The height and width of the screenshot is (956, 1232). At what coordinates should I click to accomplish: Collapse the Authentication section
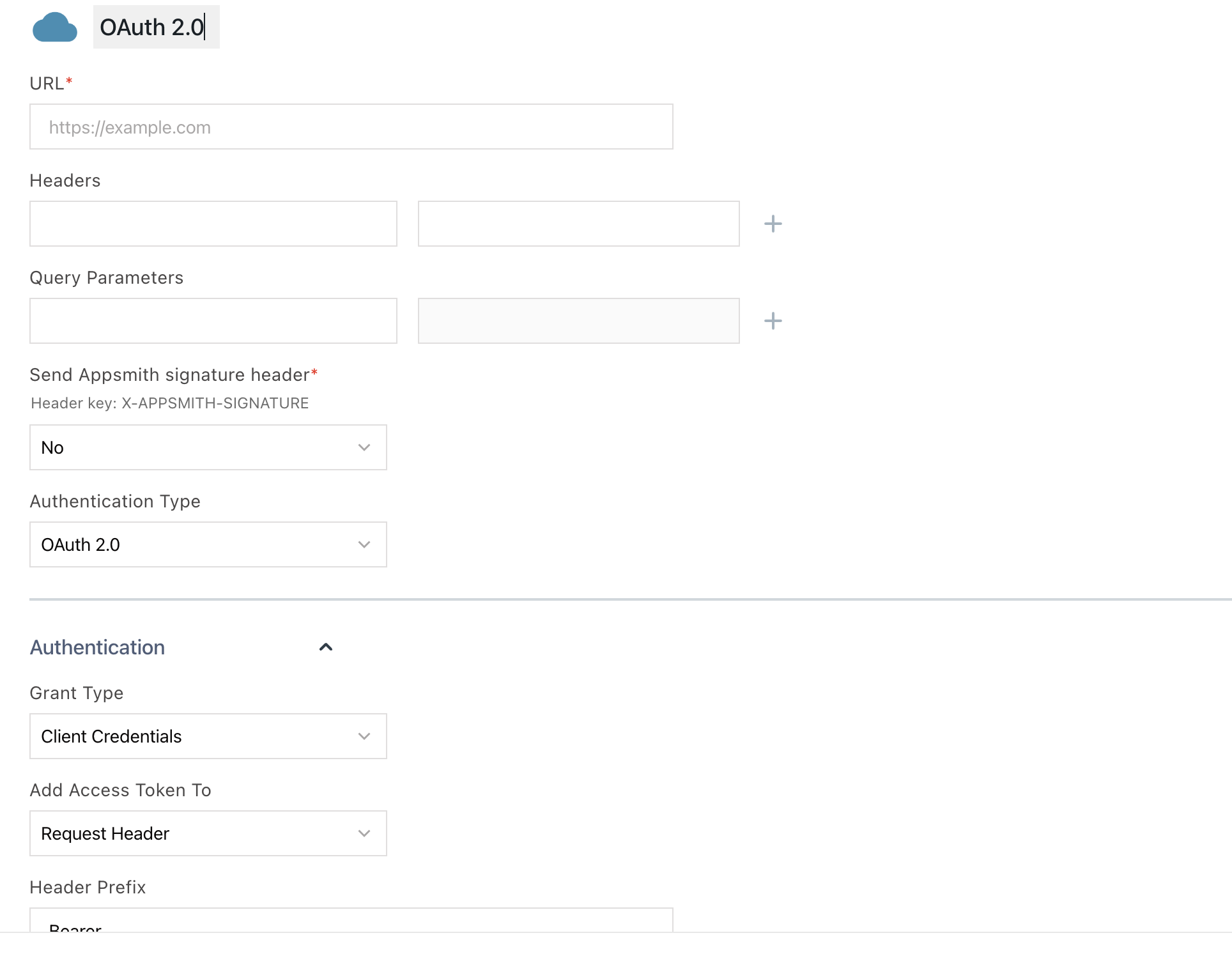[x=326, y=647]
